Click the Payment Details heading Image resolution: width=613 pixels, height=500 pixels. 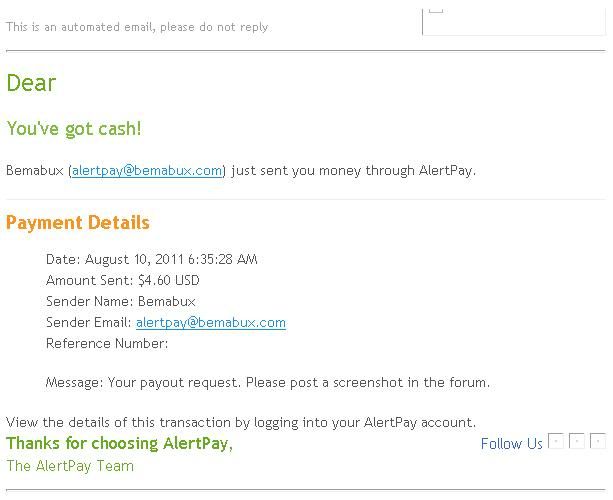click(x=78, y=223)
